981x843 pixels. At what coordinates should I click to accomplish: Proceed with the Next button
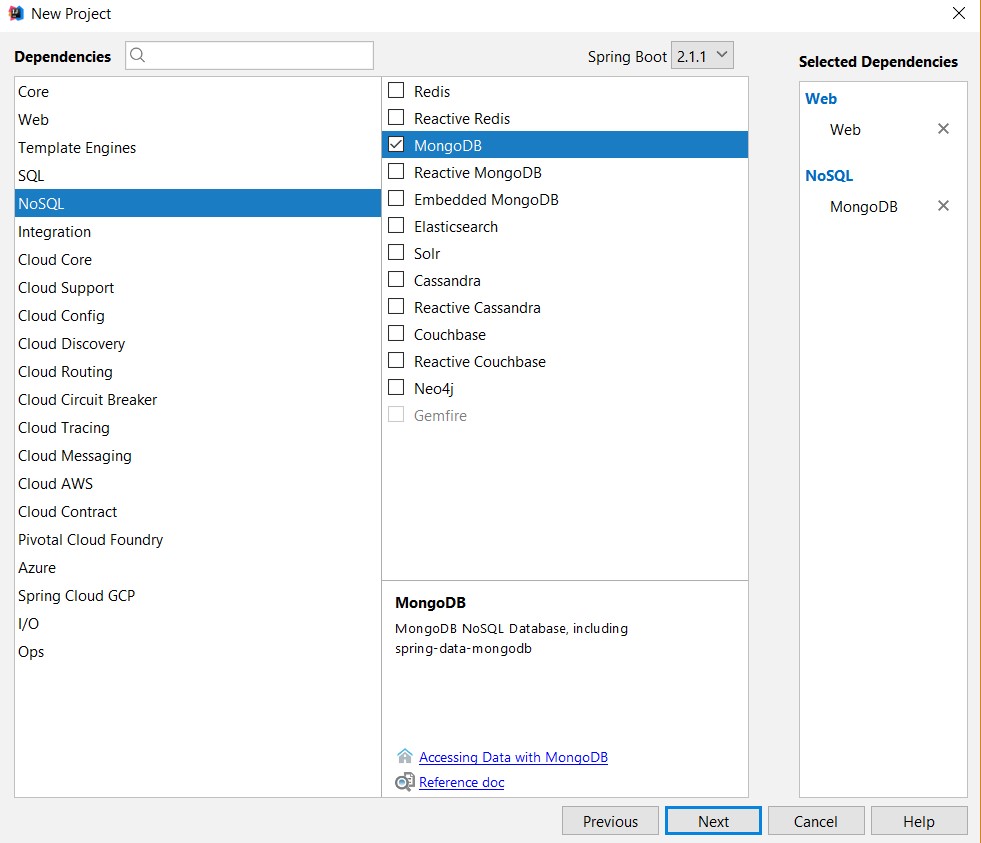click(713, 820)
